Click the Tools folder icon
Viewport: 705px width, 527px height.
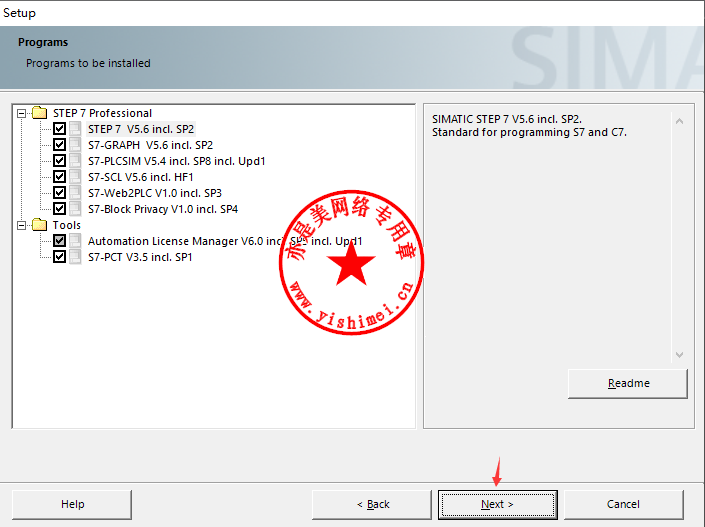tap(40, 225)
